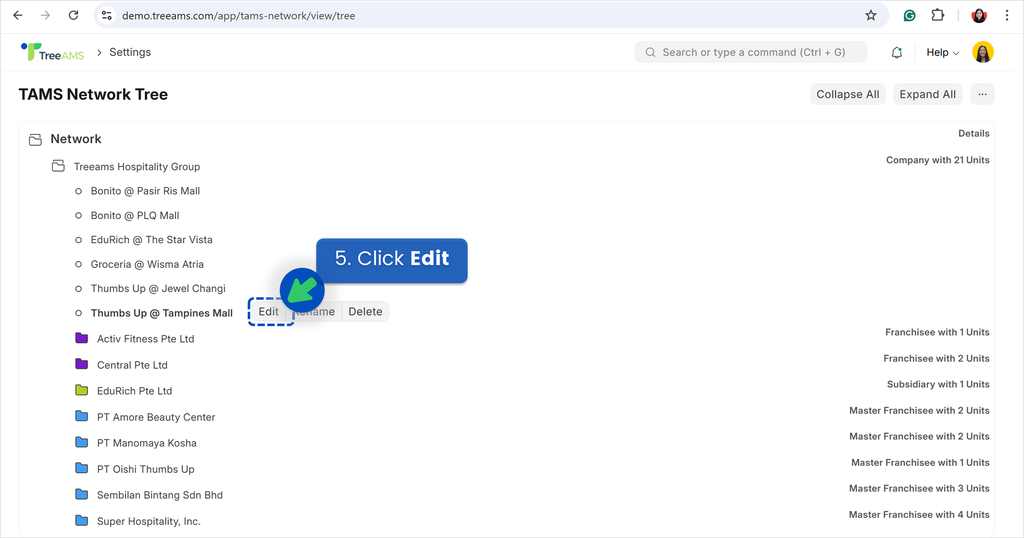Screen dimensions: 1024x538
Task: Expand PT Amore Beauty Center
Action: coord(156,417)
